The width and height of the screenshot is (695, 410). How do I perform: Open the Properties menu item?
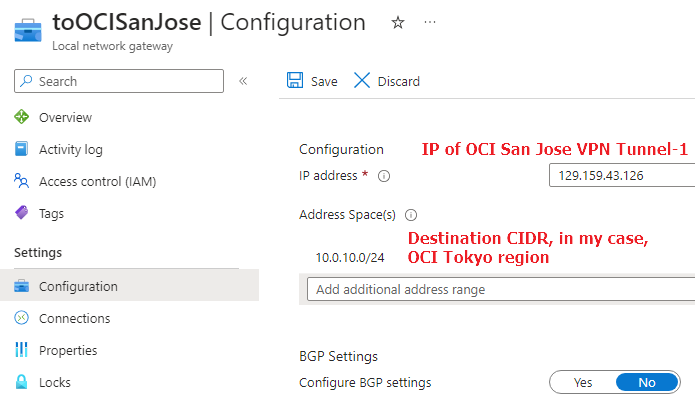pos(68,350)
